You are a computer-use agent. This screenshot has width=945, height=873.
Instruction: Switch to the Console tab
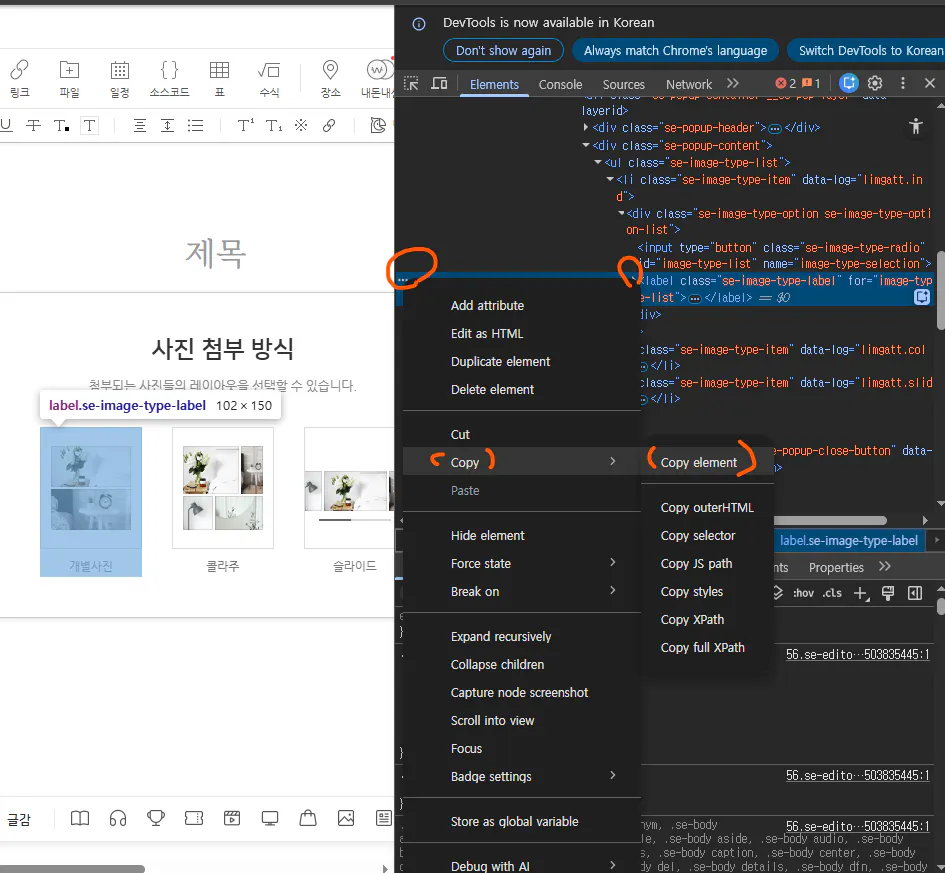pos(560,84)
